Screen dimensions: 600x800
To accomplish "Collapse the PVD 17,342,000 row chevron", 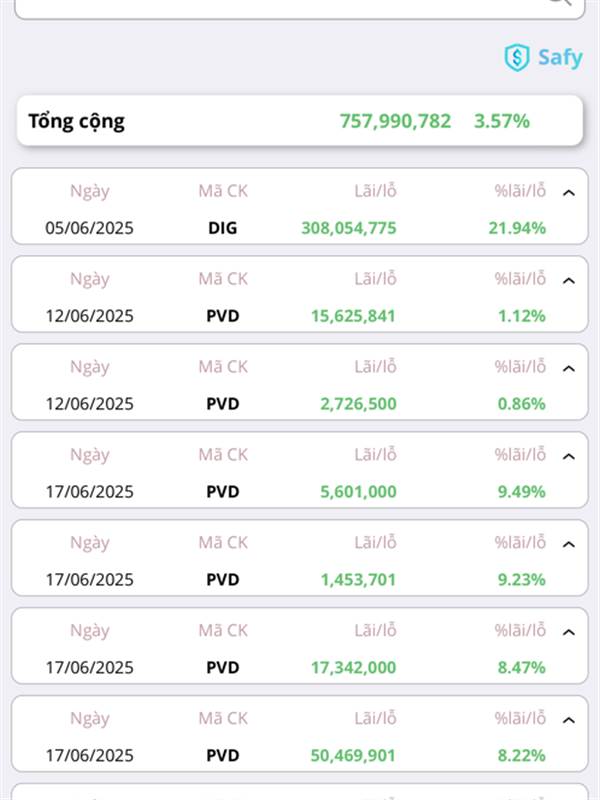I will pyautogui.click(x=568, y=632).
